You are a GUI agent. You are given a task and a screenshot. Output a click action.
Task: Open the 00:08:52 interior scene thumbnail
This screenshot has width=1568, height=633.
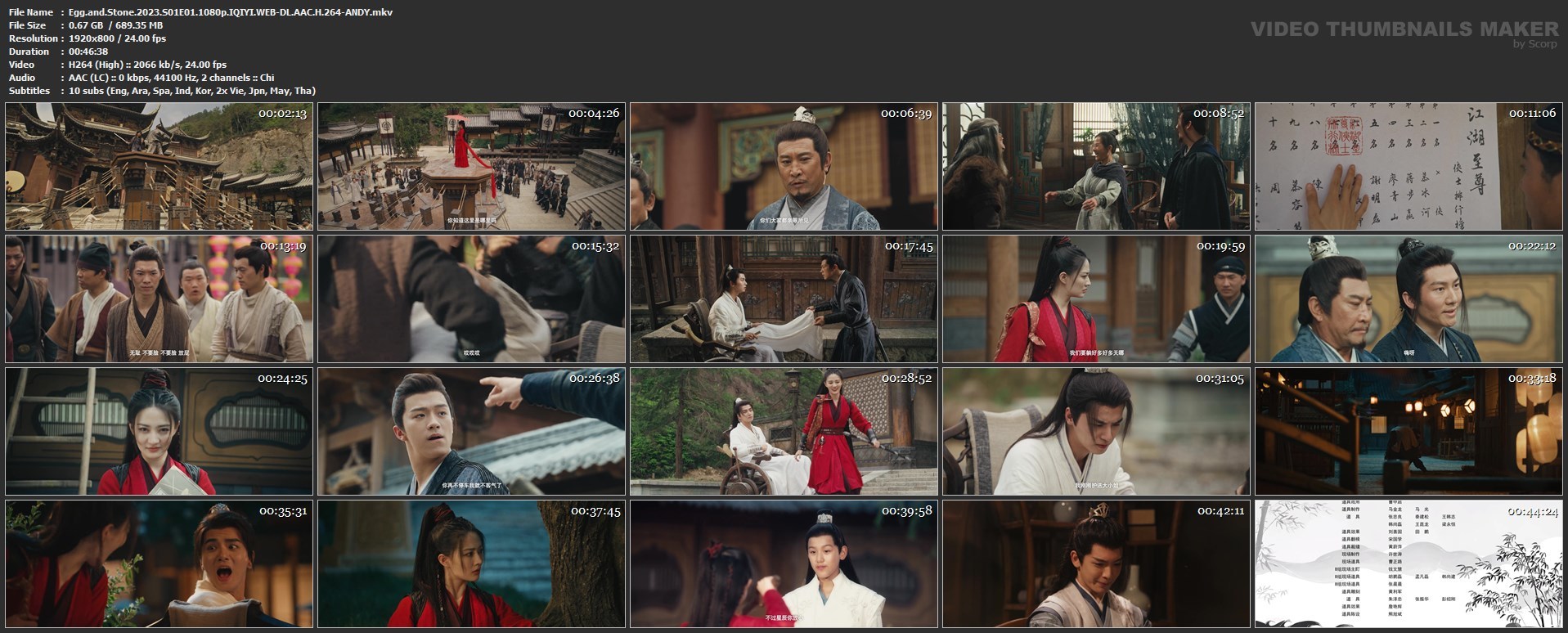tap(1096, 167)
